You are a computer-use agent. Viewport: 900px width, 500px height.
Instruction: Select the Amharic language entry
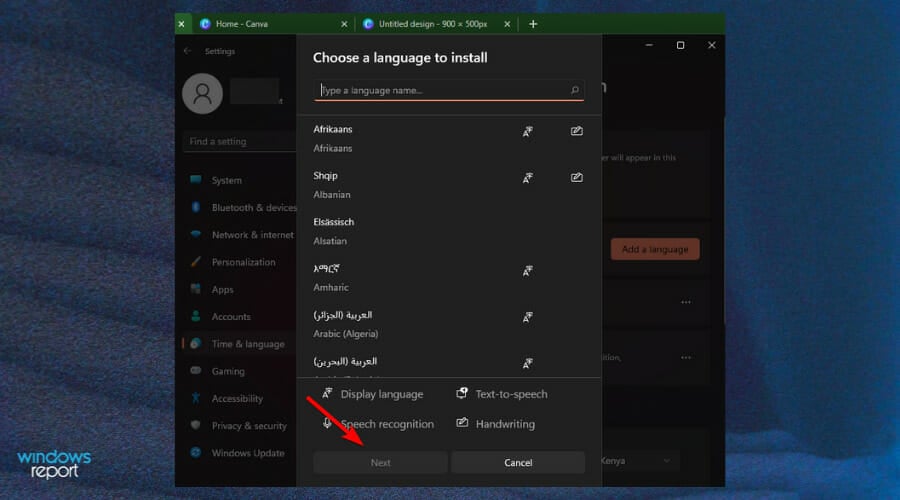(x=448, y=278)
